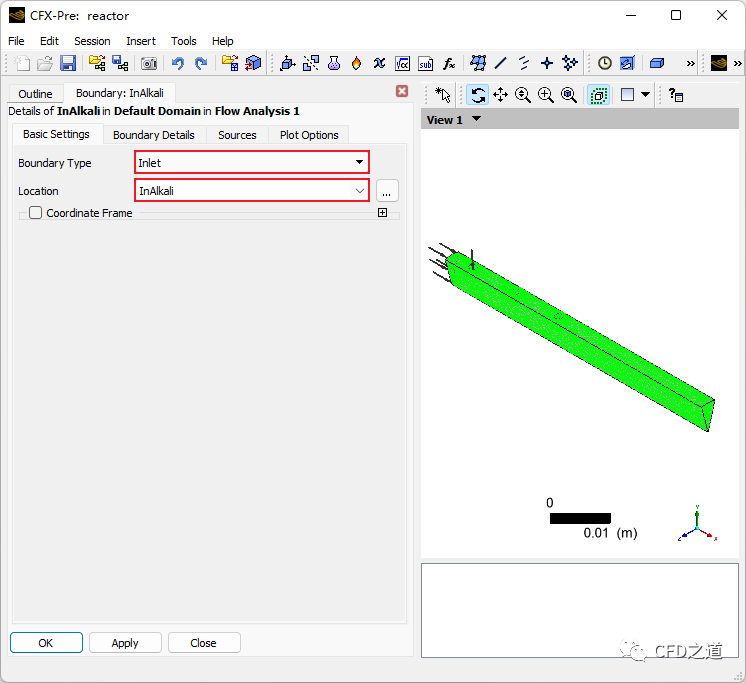
Task: Click the Insert Domain icon
Action: [x=287, y=63]
